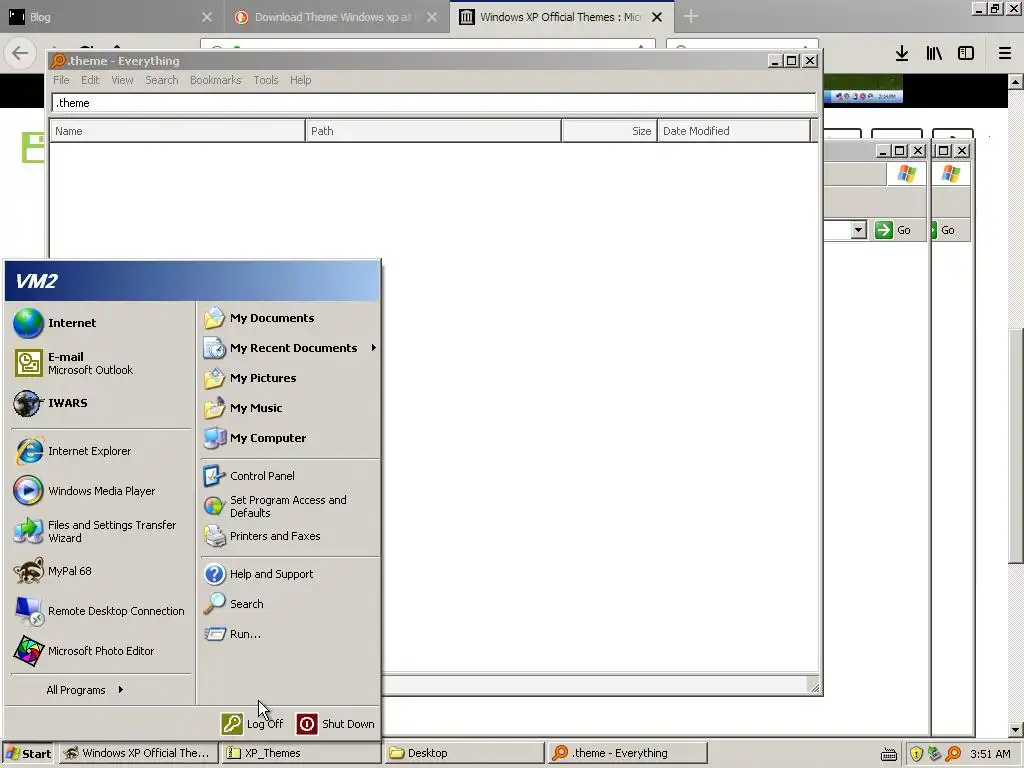This screenshot has width=1024, height=768.
Task: Open Remote Desktop Connection
Action: click(x=101, y=611)
